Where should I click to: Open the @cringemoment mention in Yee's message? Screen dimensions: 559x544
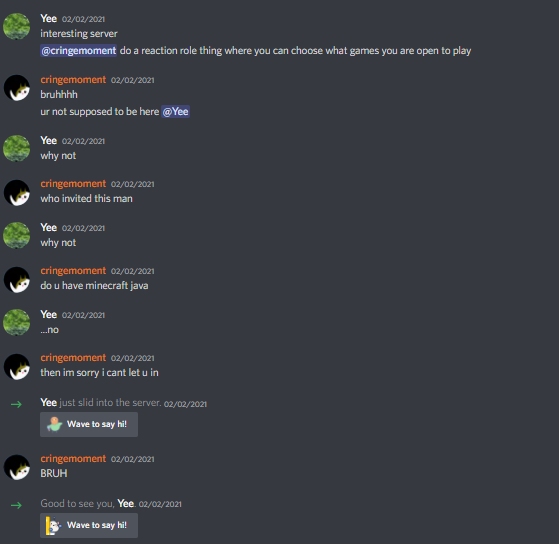coord(78,51)
